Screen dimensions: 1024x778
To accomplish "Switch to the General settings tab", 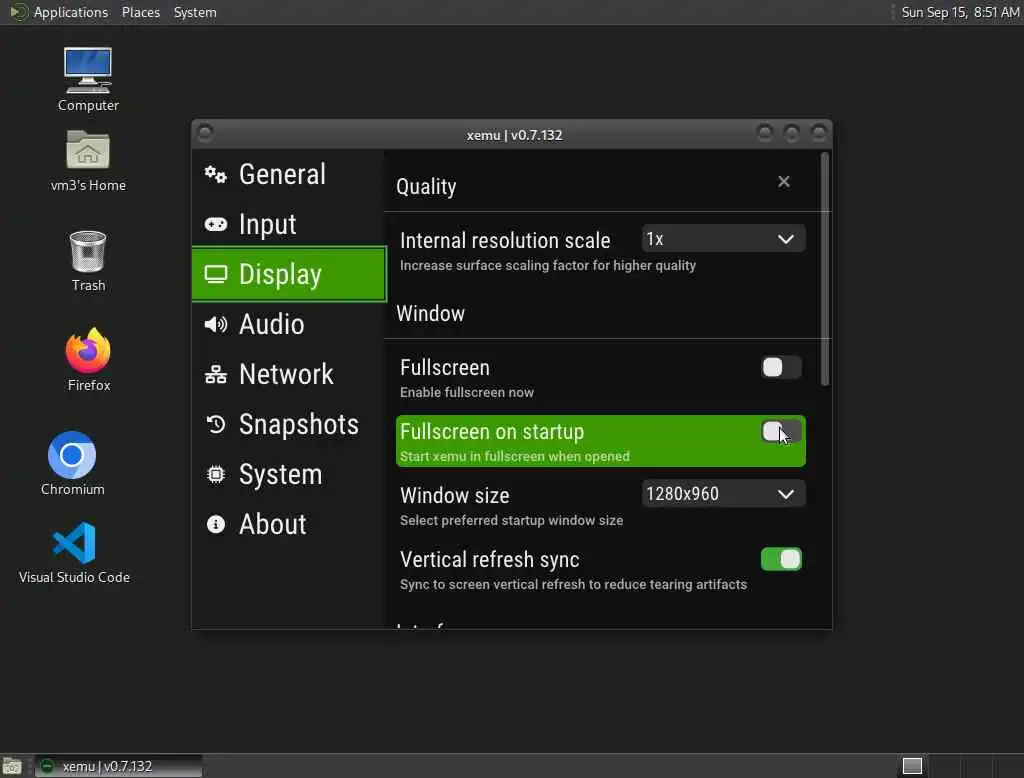I will [289, 174].
